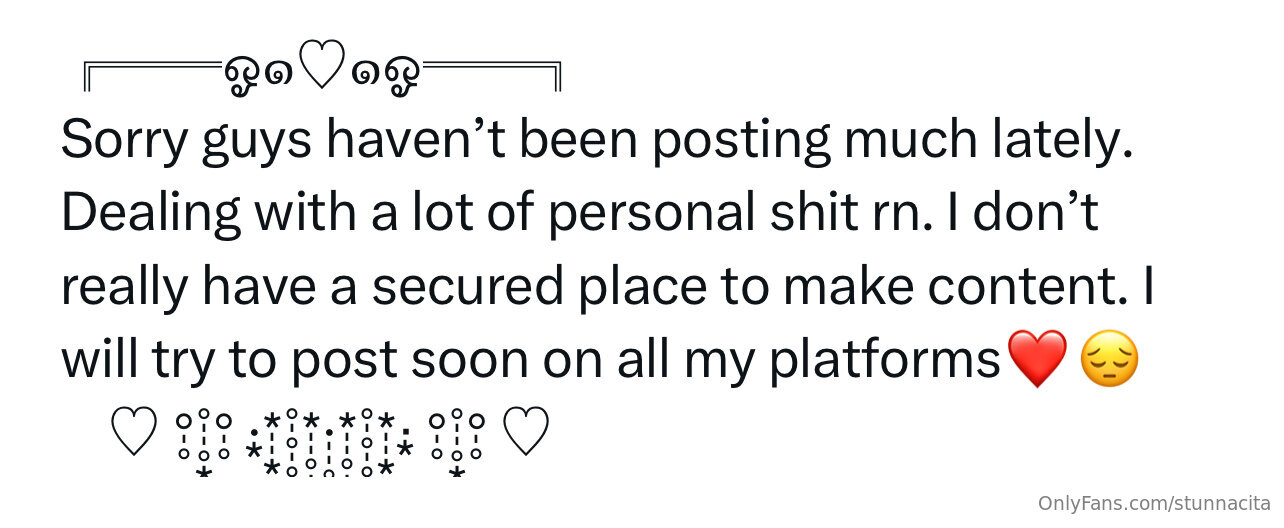Open the OnlyFans.com/stunnacita watermark link
This screenshot has height=528, width=1284.
coord(1154,503)
